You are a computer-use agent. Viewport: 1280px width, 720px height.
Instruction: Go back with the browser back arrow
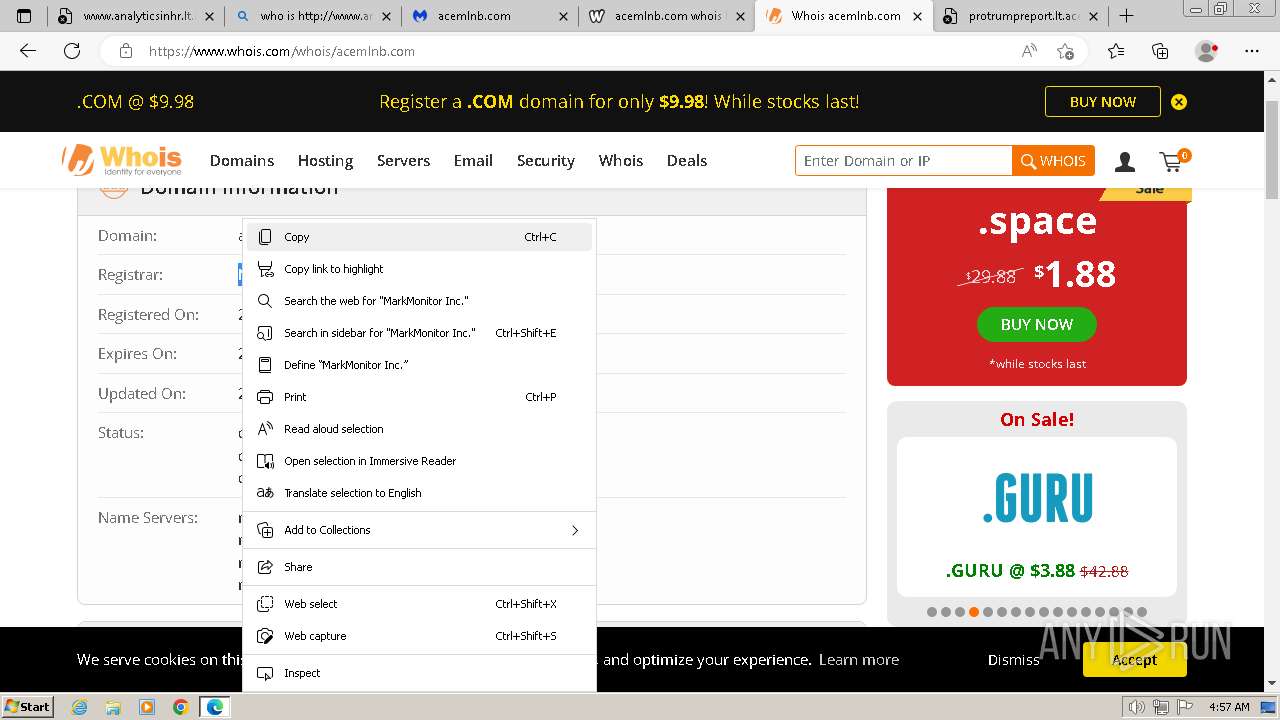point(28,51)
